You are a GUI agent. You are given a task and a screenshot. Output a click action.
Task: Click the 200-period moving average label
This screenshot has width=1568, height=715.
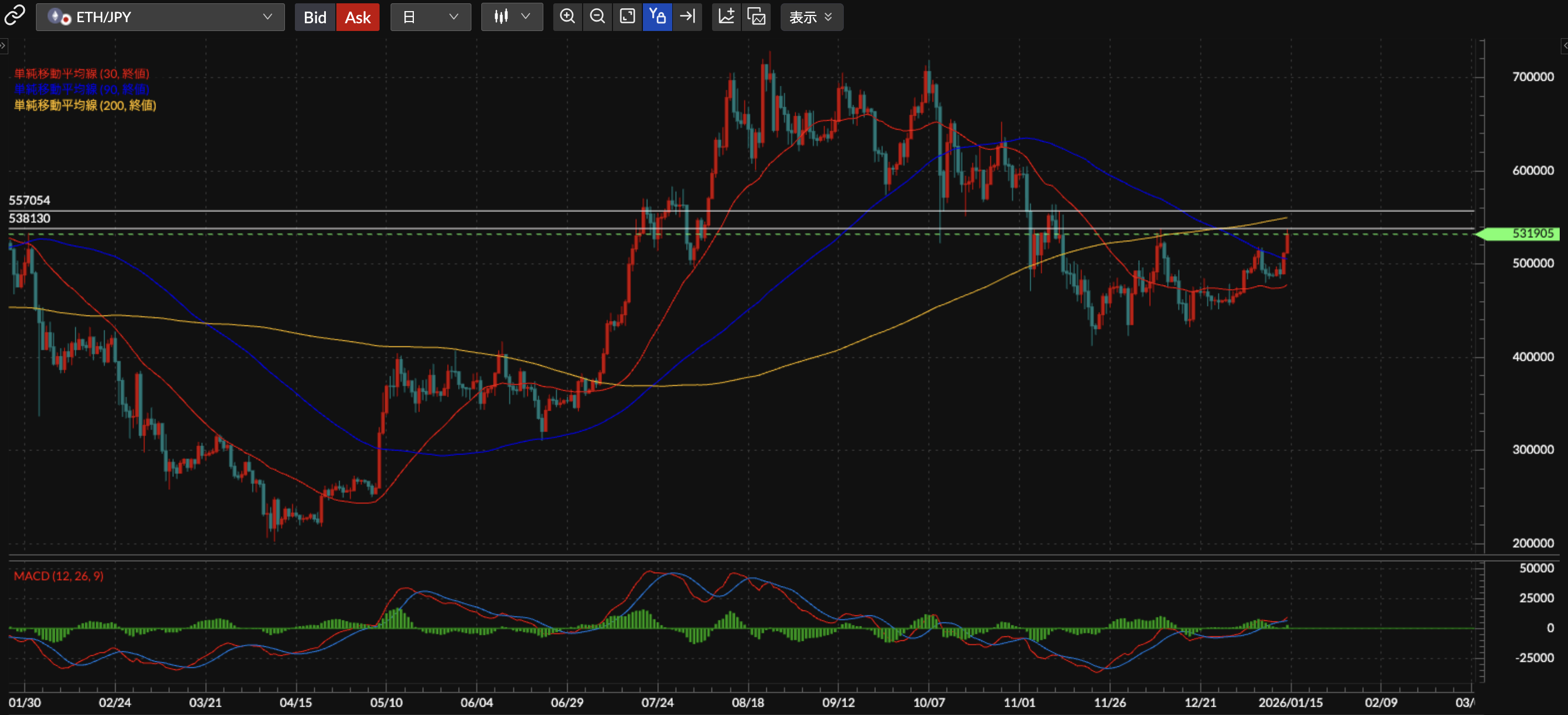coord(85,105)
